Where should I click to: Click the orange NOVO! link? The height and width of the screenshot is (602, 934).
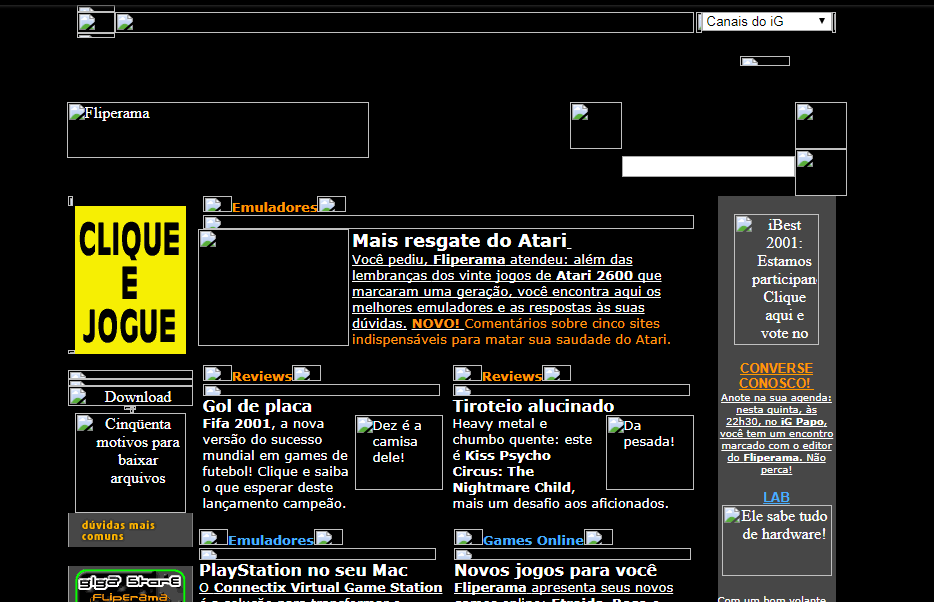pos(436,323)
